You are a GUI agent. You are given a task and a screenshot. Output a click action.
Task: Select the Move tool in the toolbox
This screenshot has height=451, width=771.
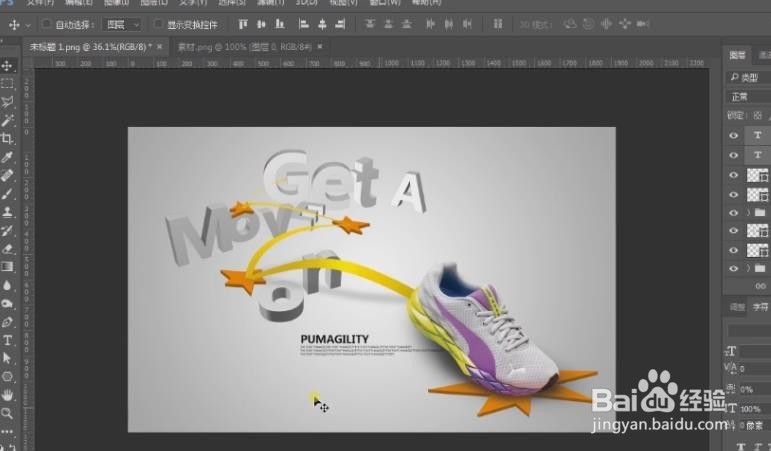click(x=7, y=65)
